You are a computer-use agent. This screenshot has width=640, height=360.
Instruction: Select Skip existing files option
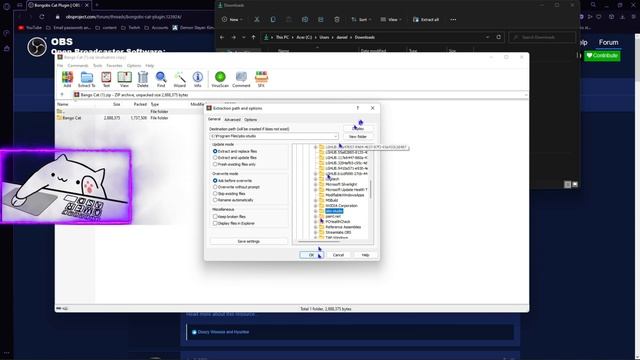[x=215, y=193]
